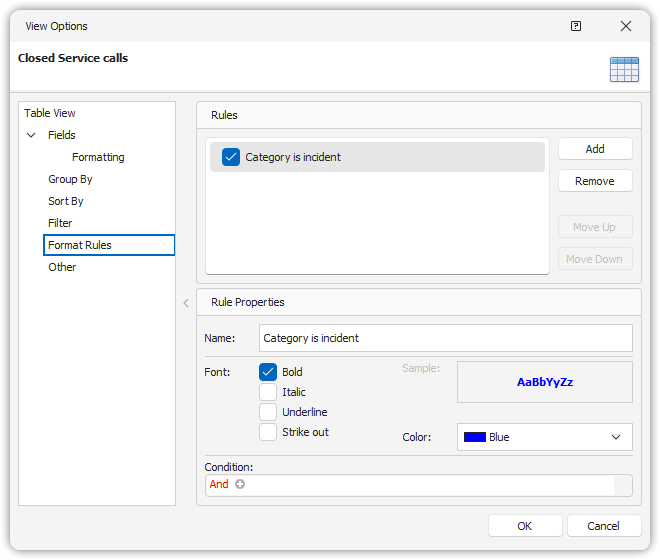Click the Remove rule button
This screenshot has width=660, height=560.
point(595,181)
